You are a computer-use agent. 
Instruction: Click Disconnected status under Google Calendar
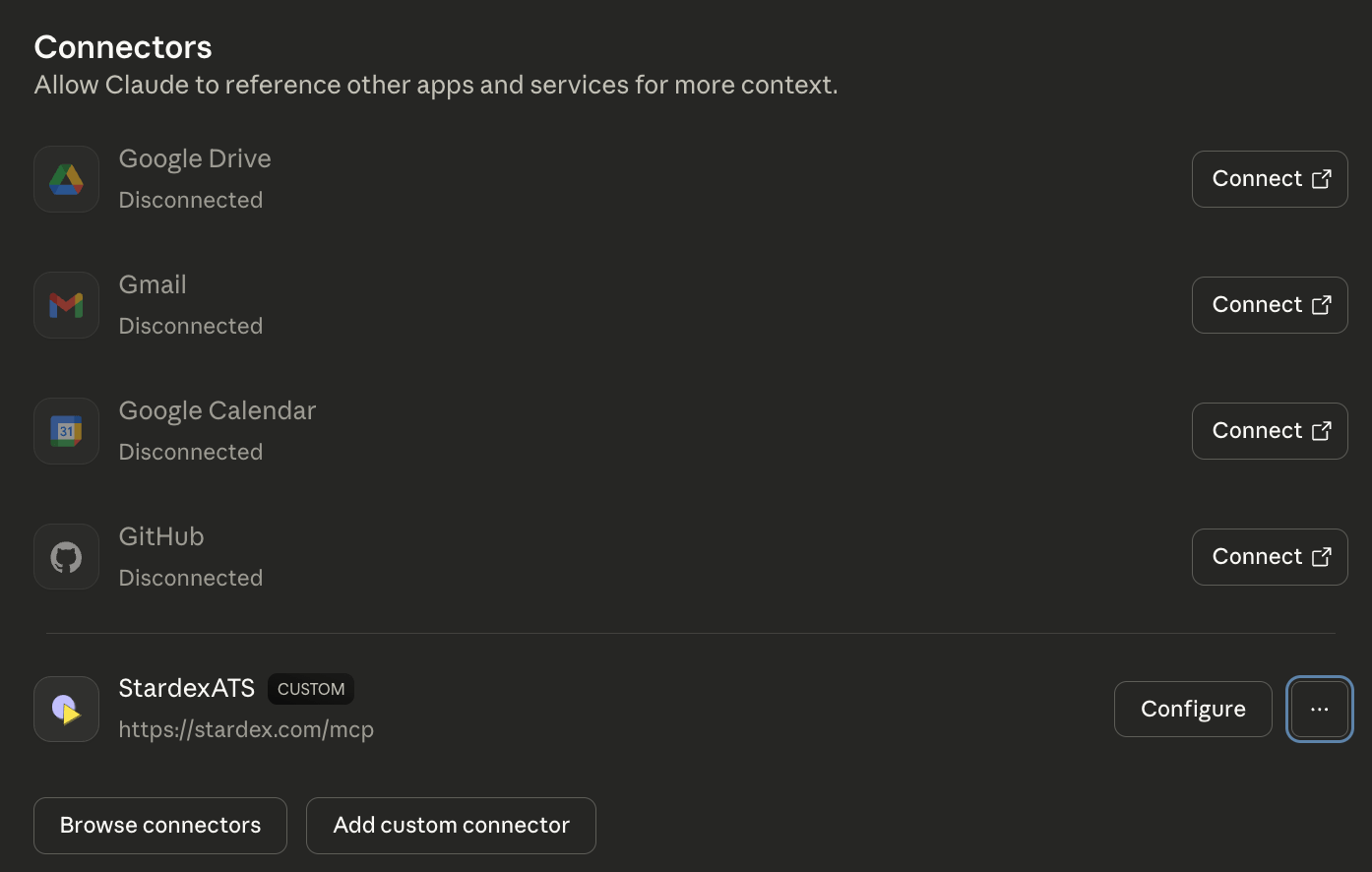tap(191, 452)
